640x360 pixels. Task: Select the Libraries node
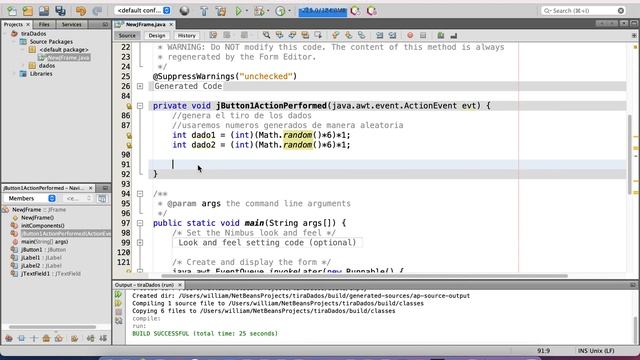[41, 74]
